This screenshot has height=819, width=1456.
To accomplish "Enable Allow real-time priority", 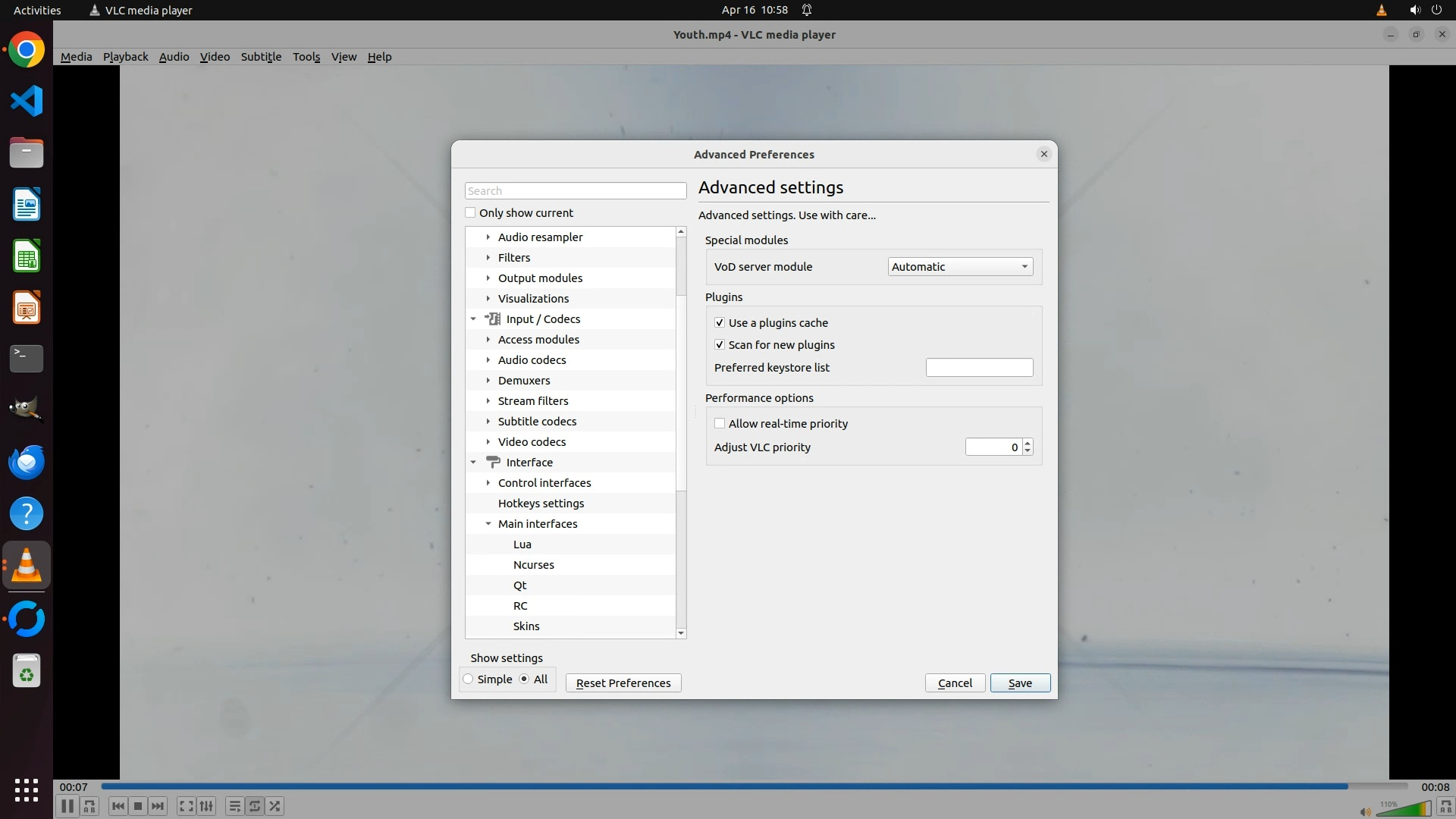I will point(720,424).
